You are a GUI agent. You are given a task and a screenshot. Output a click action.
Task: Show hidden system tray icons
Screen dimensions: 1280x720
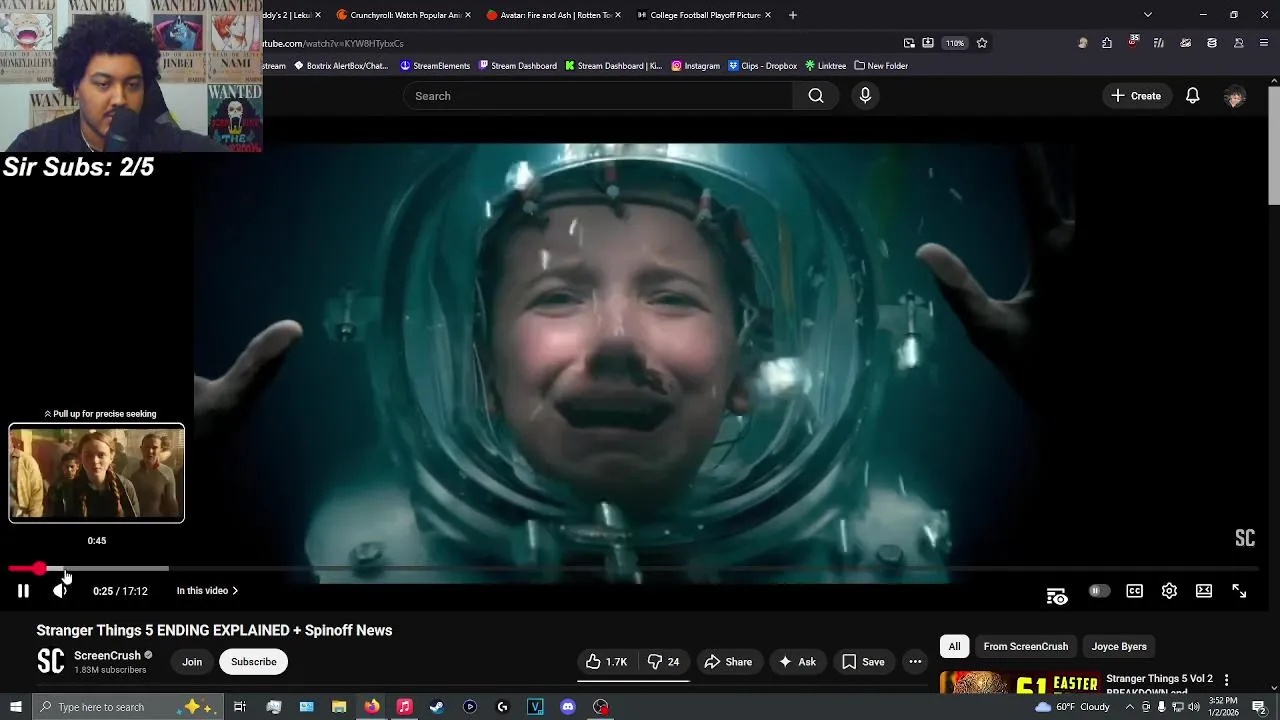1130,707
